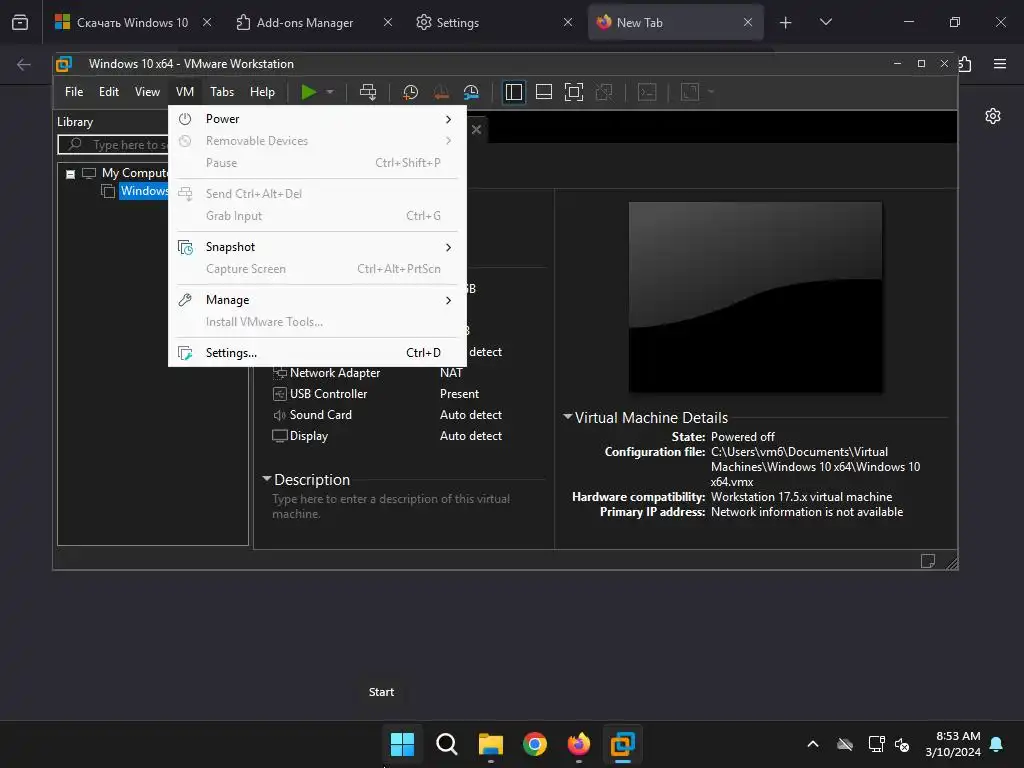Select the Windows VM in library tree
This screenshot has height=768, width=1024.
[144, 191]
